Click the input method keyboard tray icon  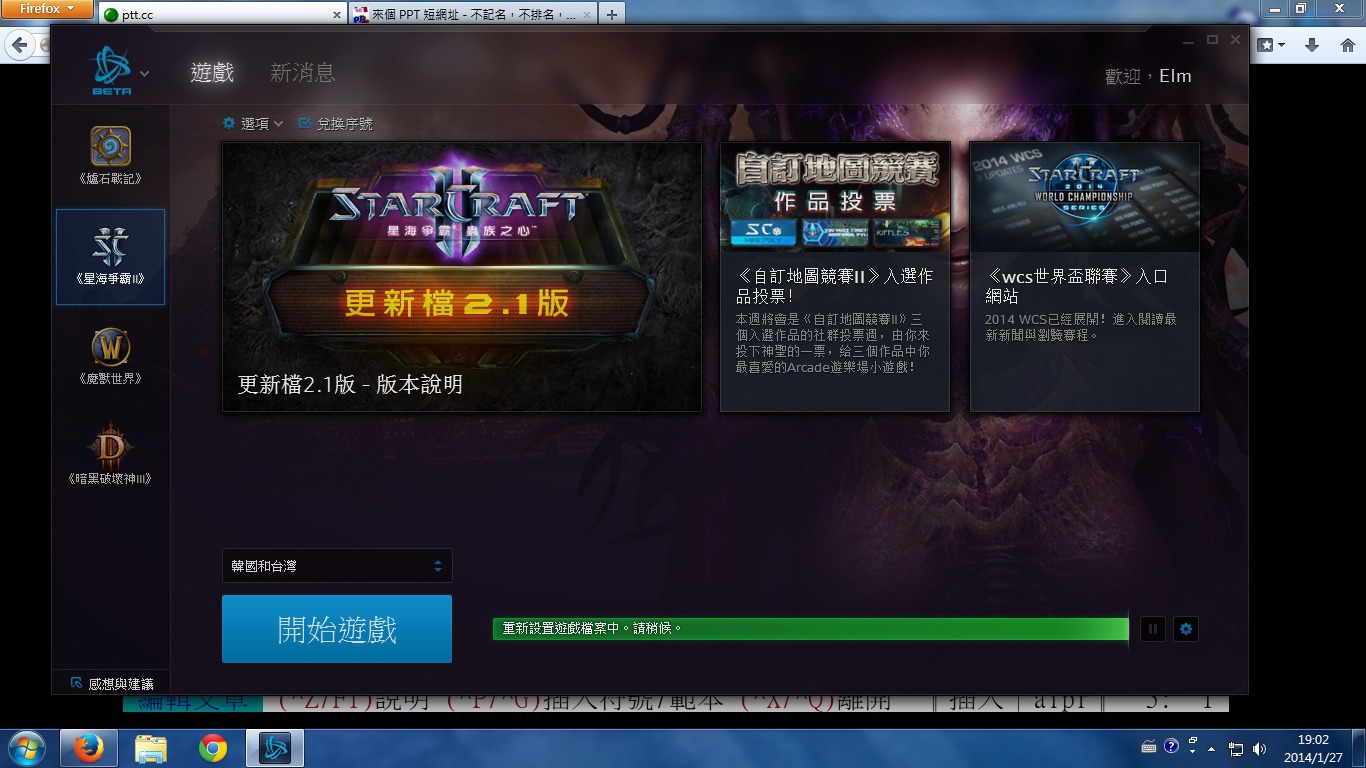pos(1149,748)
